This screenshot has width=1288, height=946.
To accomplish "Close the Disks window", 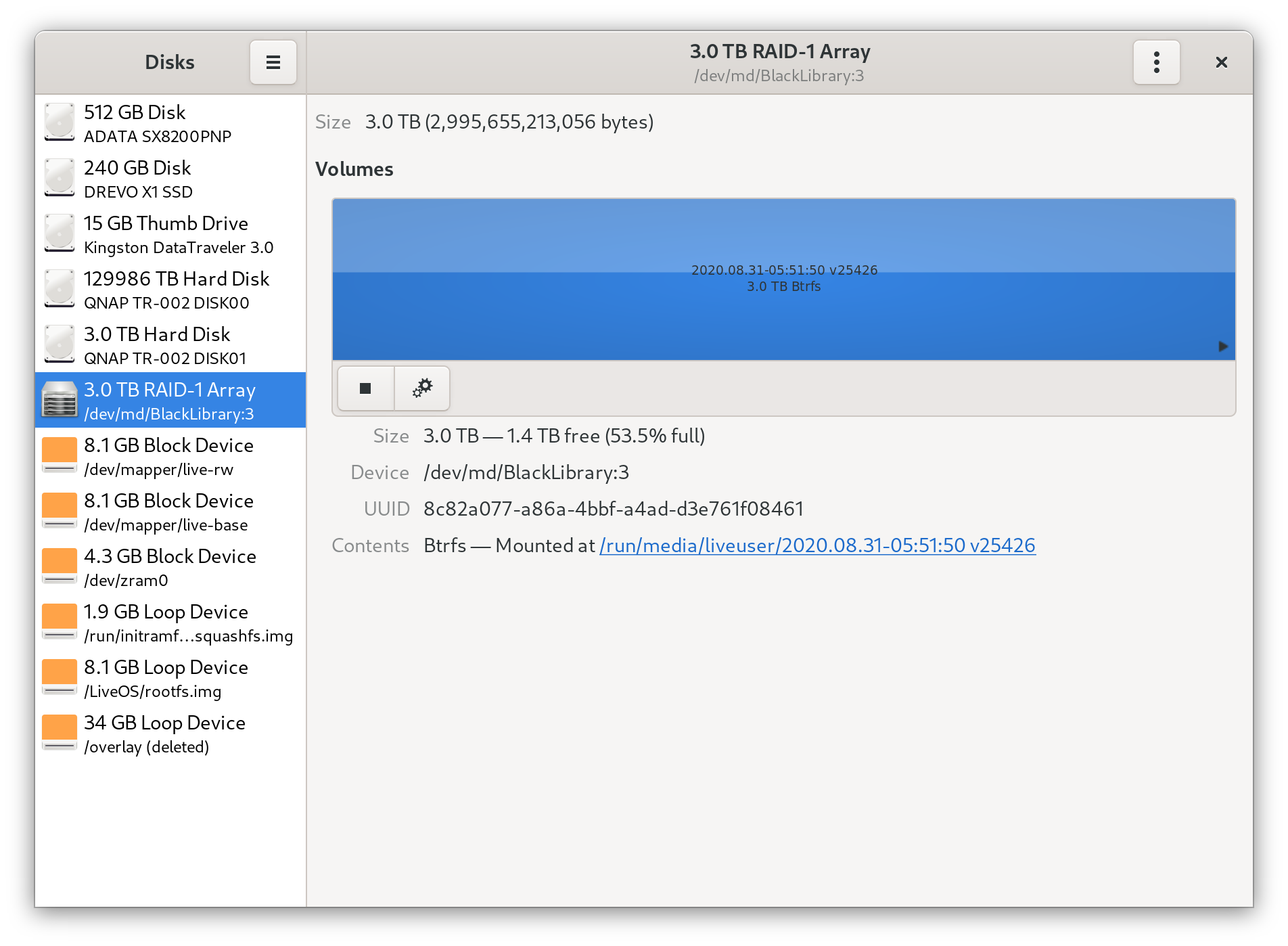I will click(1221, 62).
